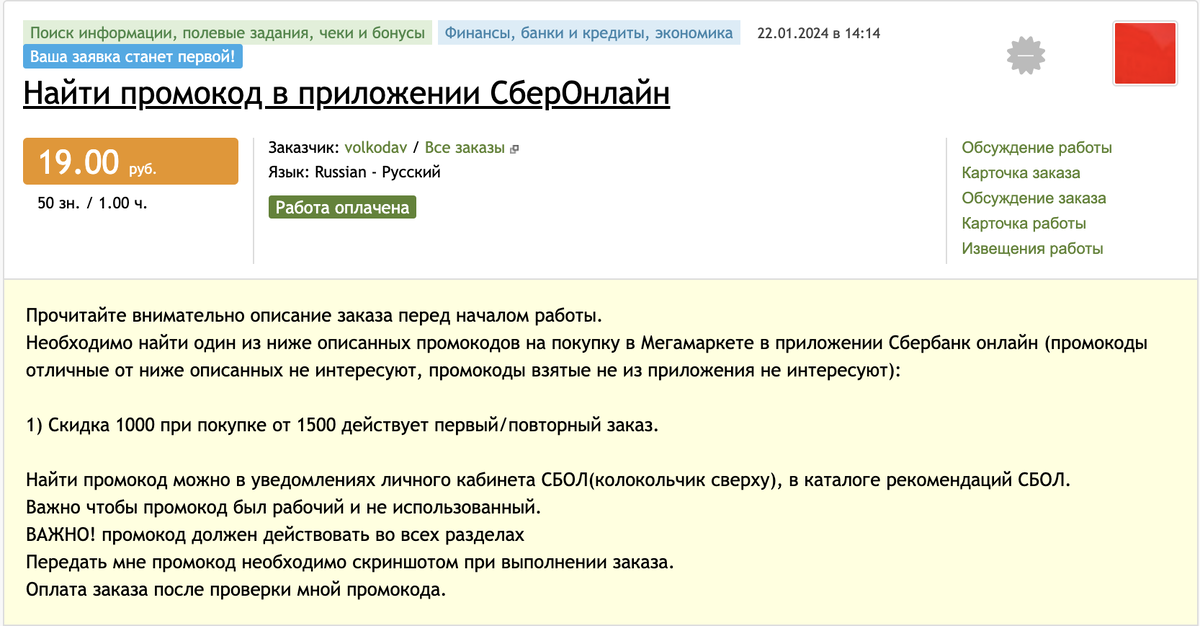This screenshot has width=1200, height=626.
Task: Click the 'Работа оплачена' status label
Action: pos(342,208)
